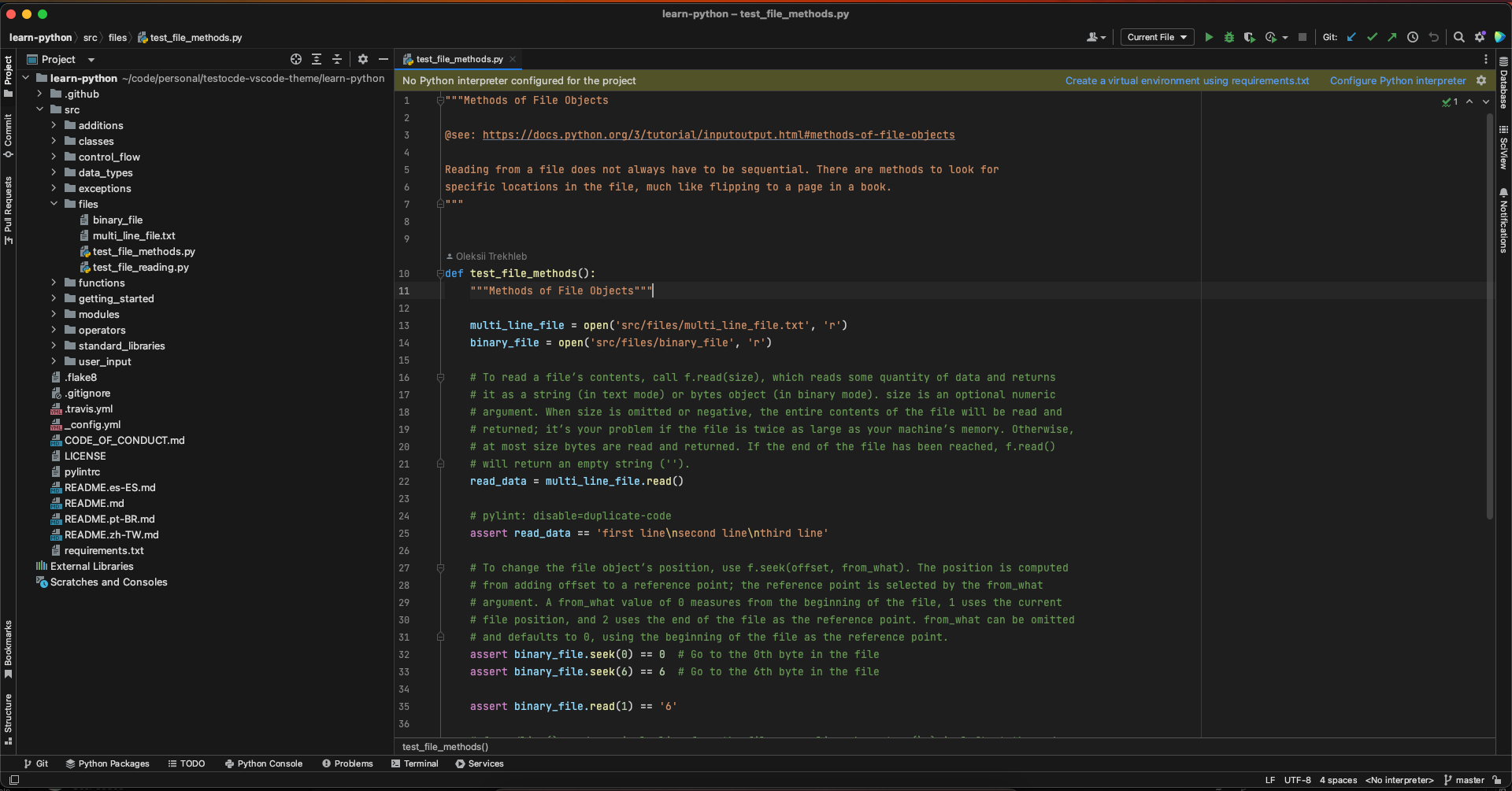Collapse all nodes in the Project panel
Screen dimensions: 1512x791
coord(337,59)
